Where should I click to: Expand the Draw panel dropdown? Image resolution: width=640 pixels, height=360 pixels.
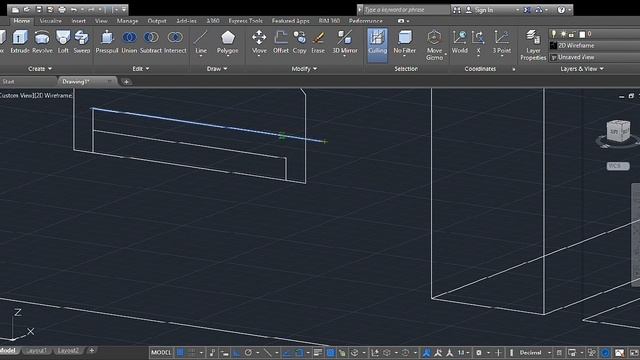point(217,69)
